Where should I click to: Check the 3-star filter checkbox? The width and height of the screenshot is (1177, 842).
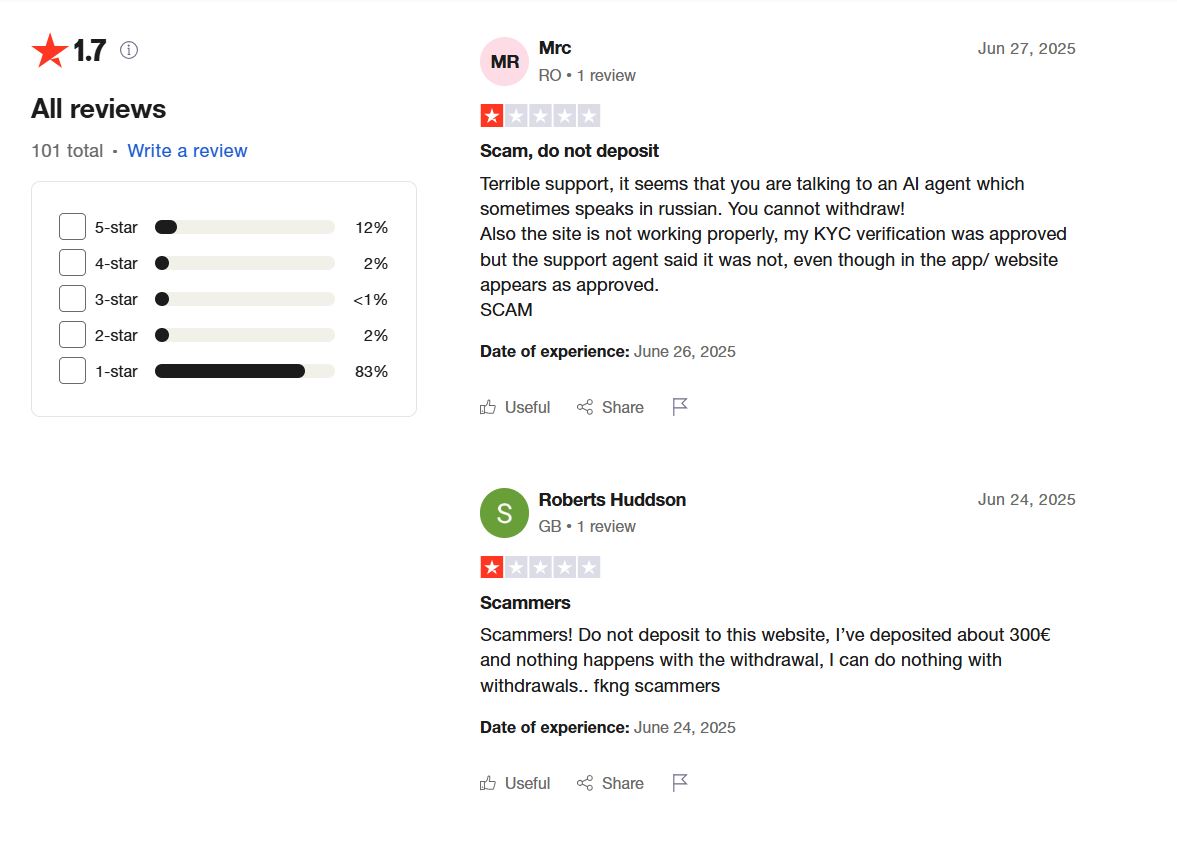[72, 299]
